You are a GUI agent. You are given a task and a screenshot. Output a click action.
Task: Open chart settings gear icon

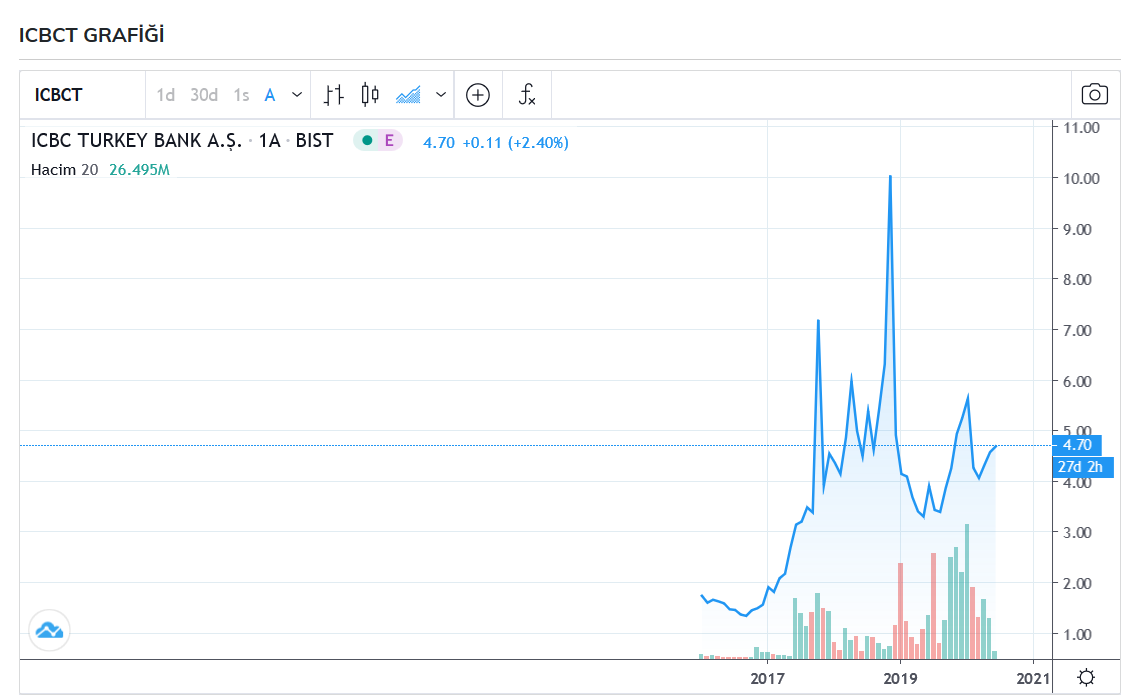tap(1086, 678)
